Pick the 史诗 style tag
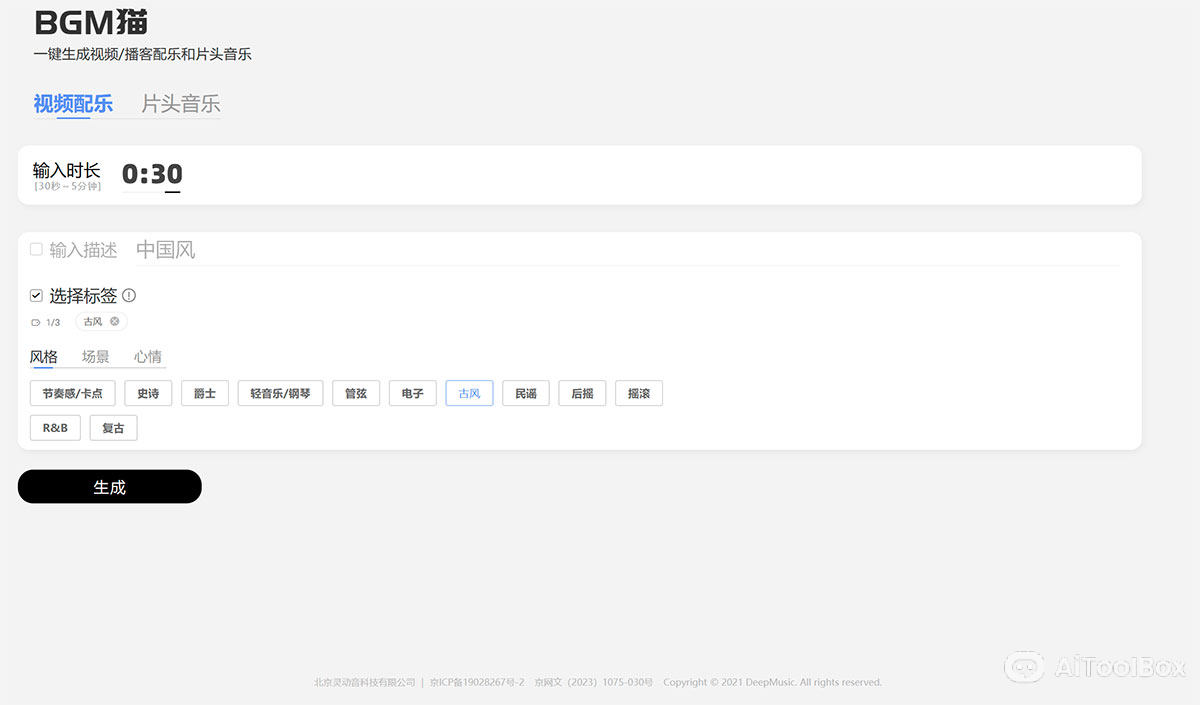 coord(148,394)
